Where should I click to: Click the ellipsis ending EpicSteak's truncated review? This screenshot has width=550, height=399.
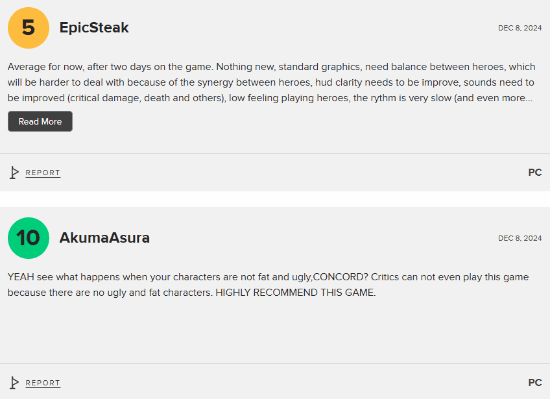tap(529, 100)
